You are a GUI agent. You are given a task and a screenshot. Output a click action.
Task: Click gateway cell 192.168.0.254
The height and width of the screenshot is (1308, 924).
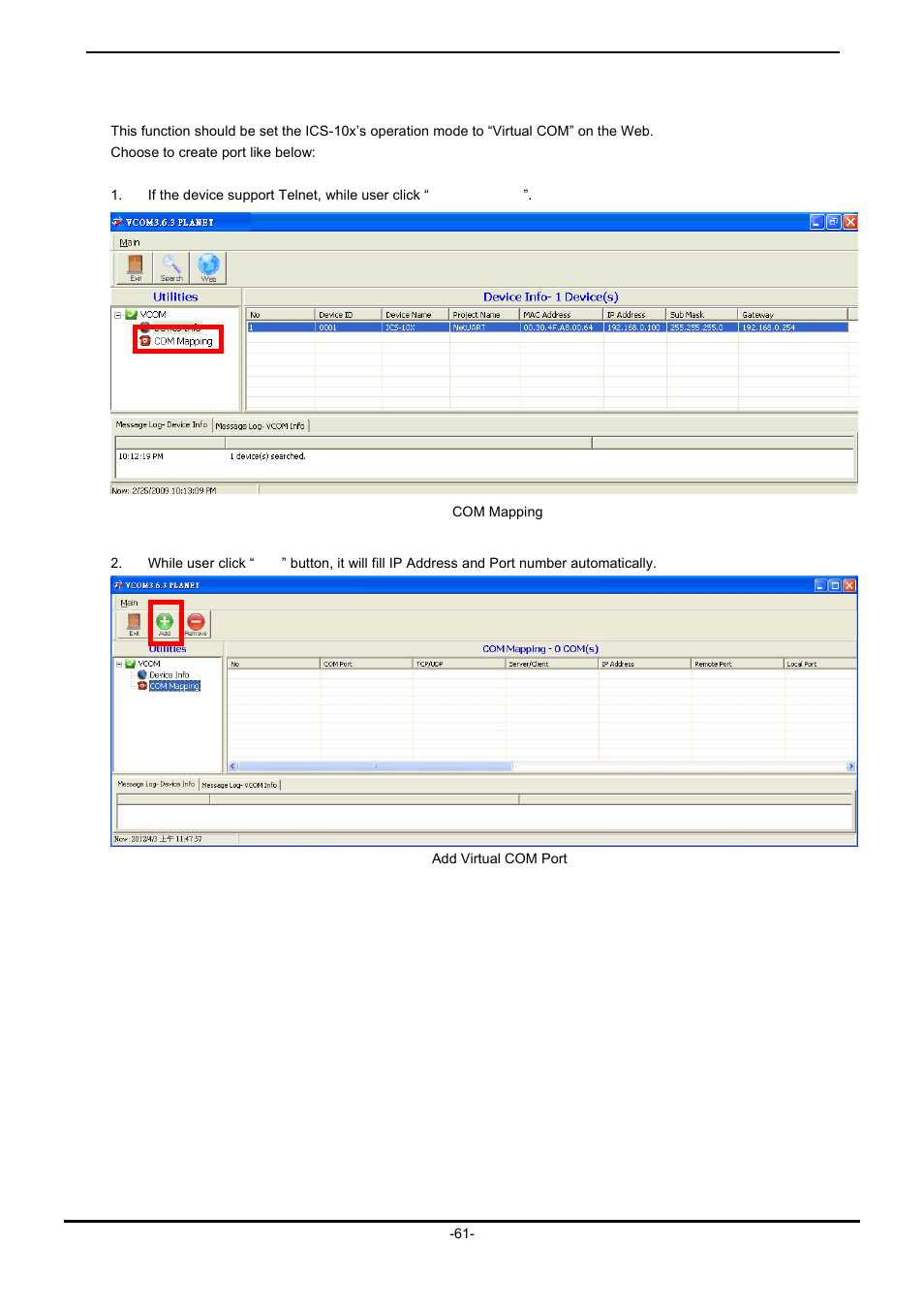pos(793,327)
